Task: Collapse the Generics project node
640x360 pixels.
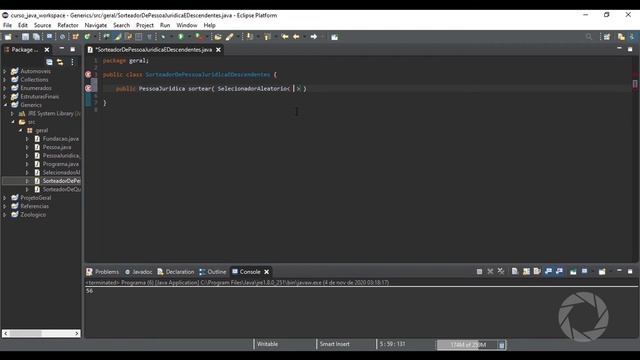Action: click(x=5, y=105)
